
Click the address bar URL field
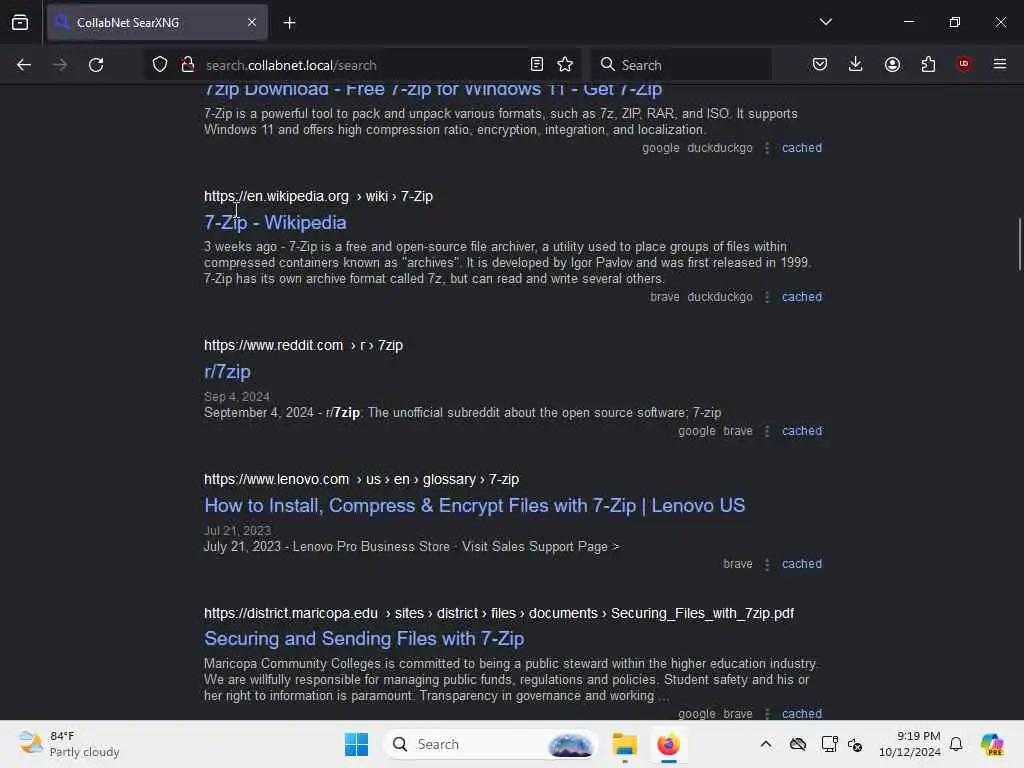[362, 65]
